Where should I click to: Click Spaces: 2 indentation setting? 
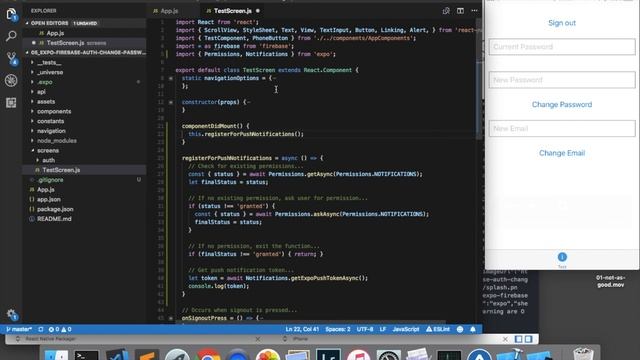click(x=338, y=329)
